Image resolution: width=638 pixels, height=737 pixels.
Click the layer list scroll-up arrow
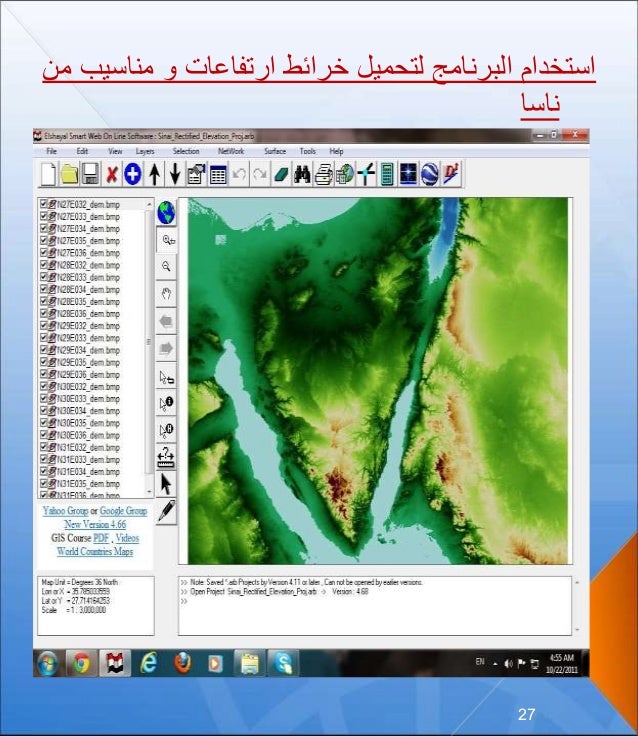pyautogui.click(x=150, y=204)
